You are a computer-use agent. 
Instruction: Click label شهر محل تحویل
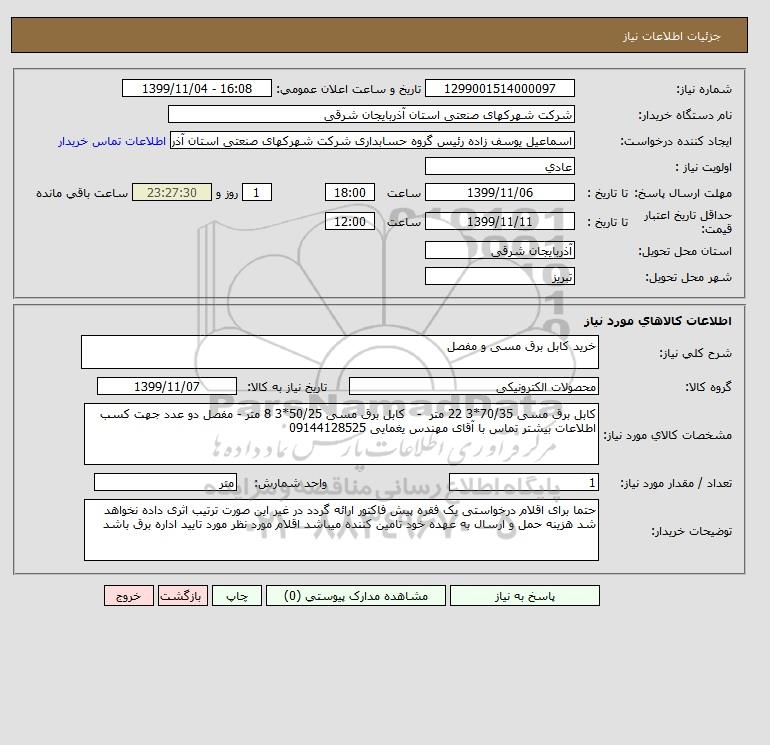click(688, 277)
